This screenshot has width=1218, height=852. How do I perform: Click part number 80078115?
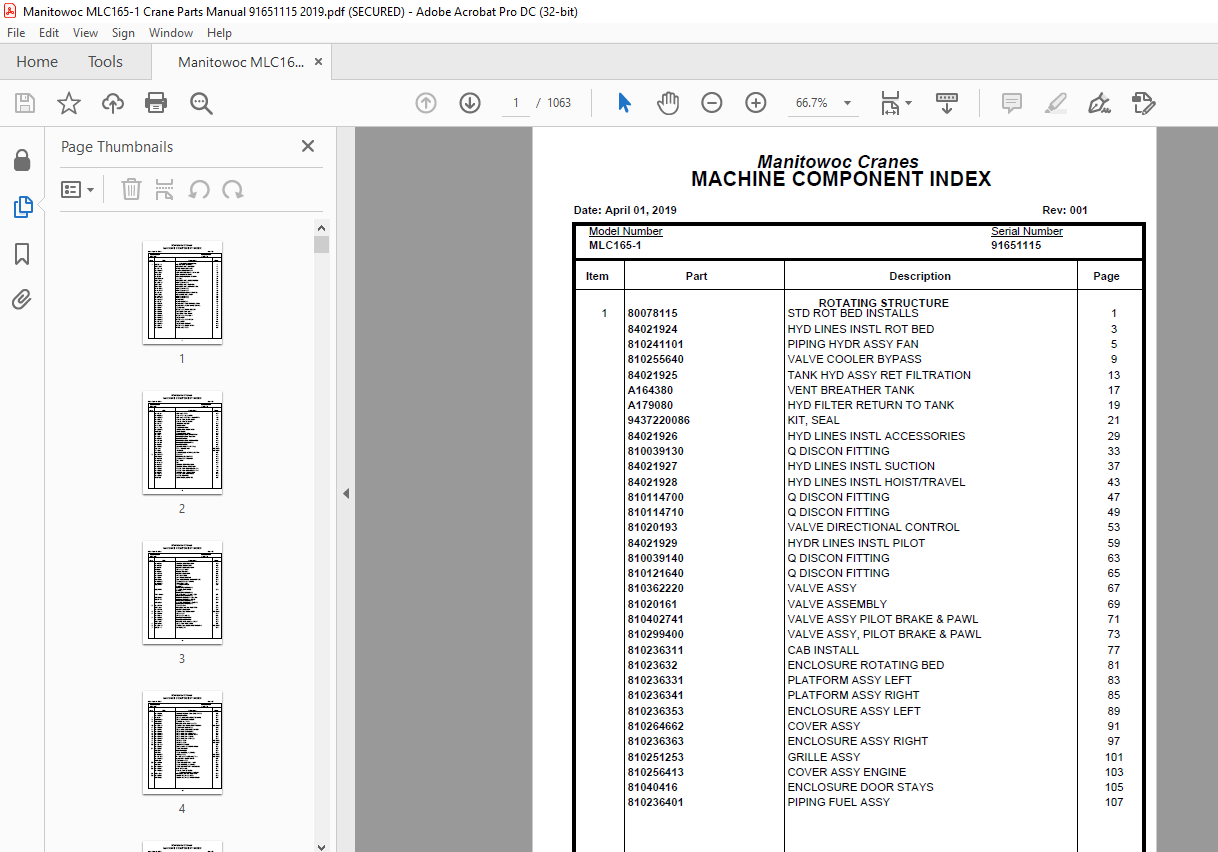click(x=652, y=314)
